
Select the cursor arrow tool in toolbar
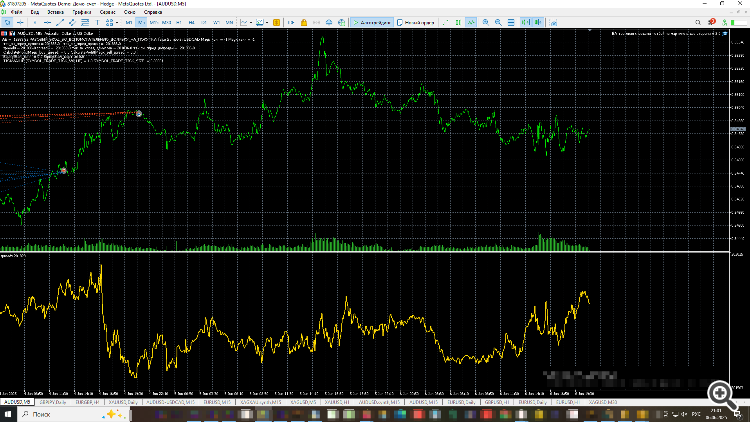[x=7, y=22]
